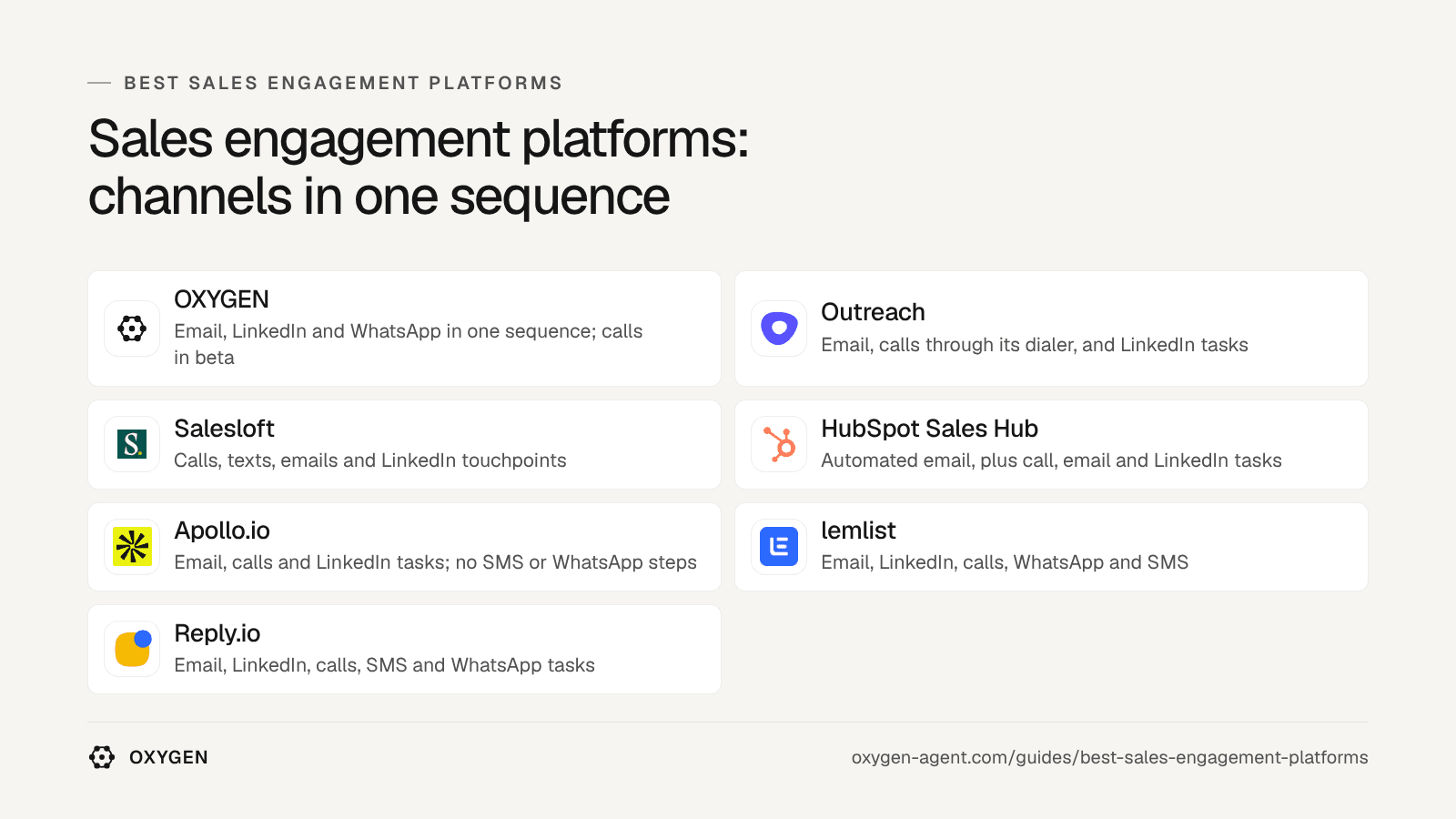The image size is (1456, 819).
Task: Click 'Email, calls through its dialer' description
Action: coord(1035,345)
